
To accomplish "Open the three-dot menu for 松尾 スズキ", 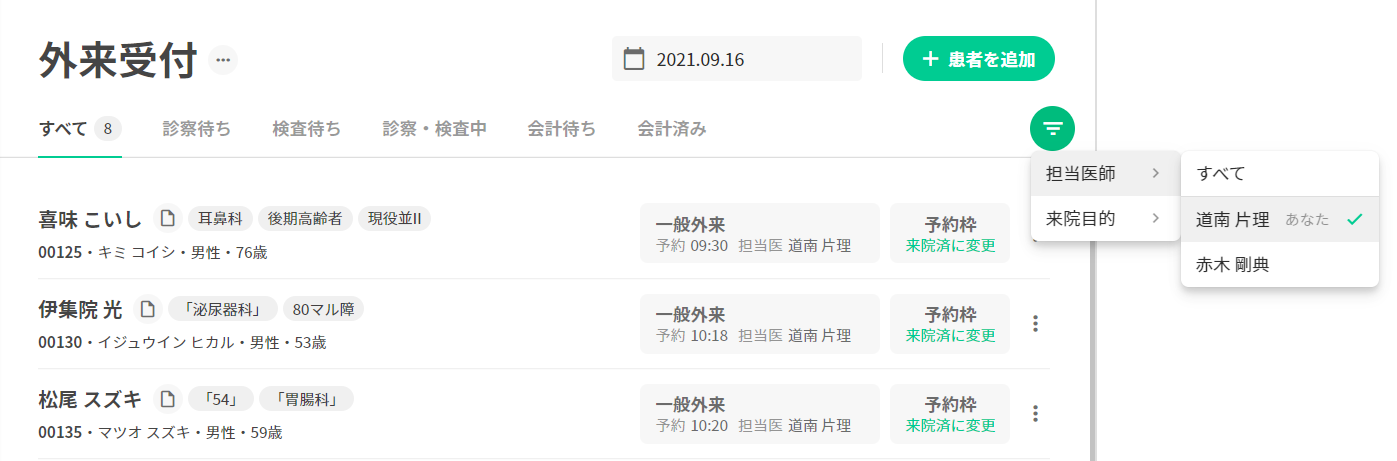I will coord(1036,413).
